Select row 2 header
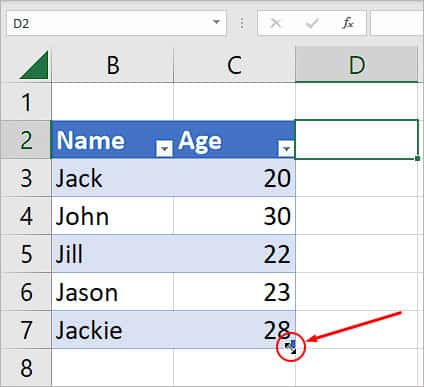 (26, 140)
